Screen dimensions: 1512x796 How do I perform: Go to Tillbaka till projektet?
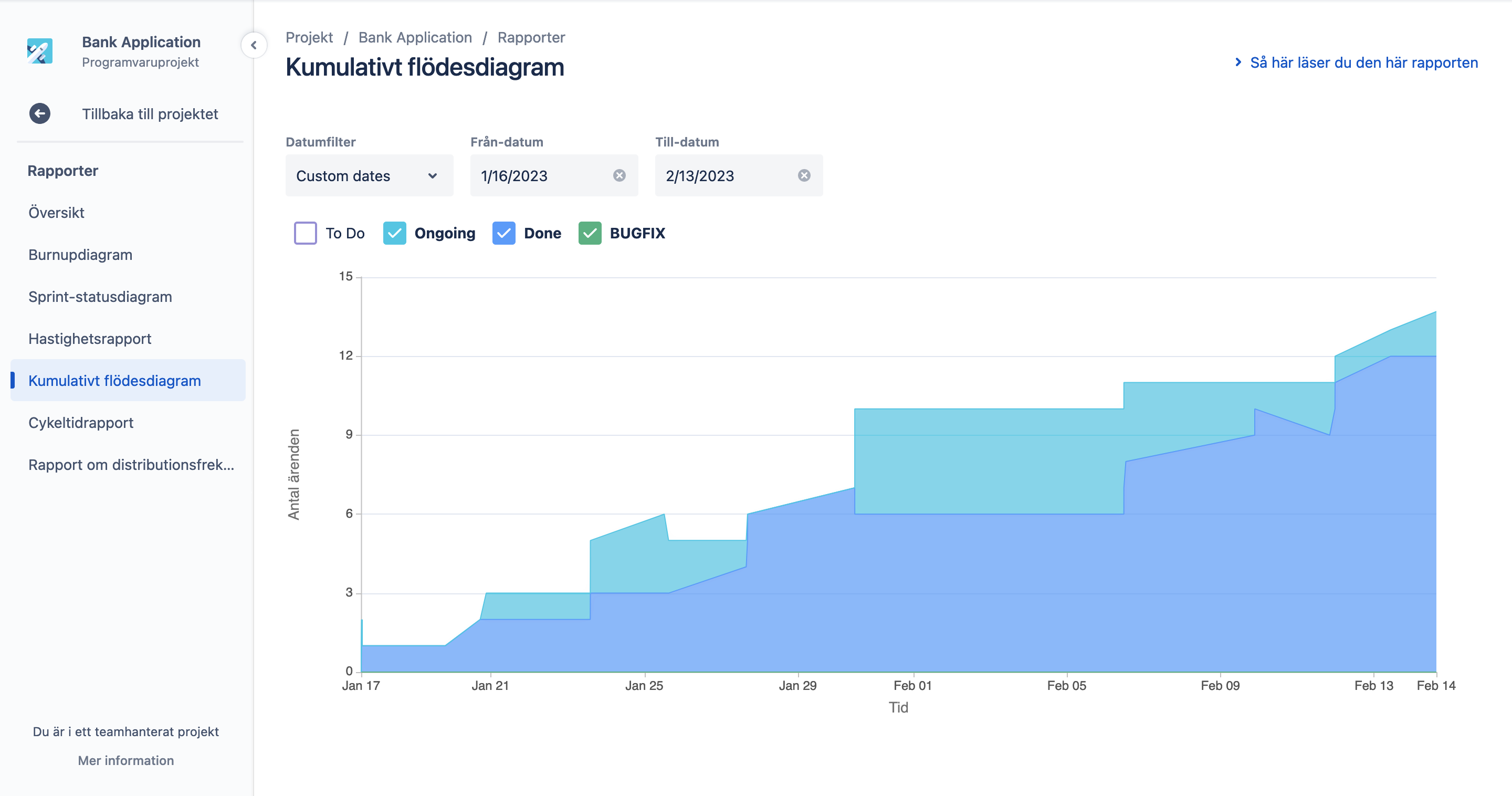[x=150, y=114]
